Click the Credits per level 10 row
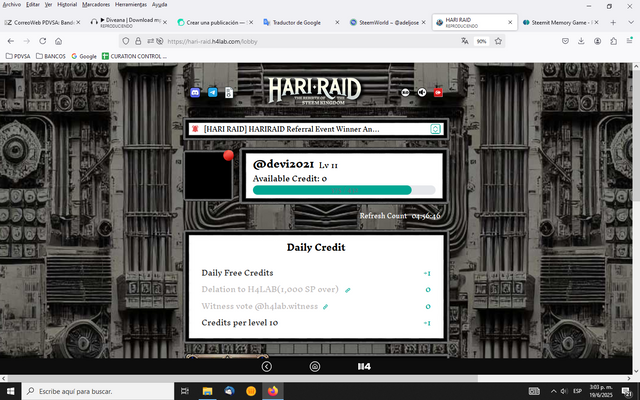This screenshot has height=400, width=640. coord(316,323)
